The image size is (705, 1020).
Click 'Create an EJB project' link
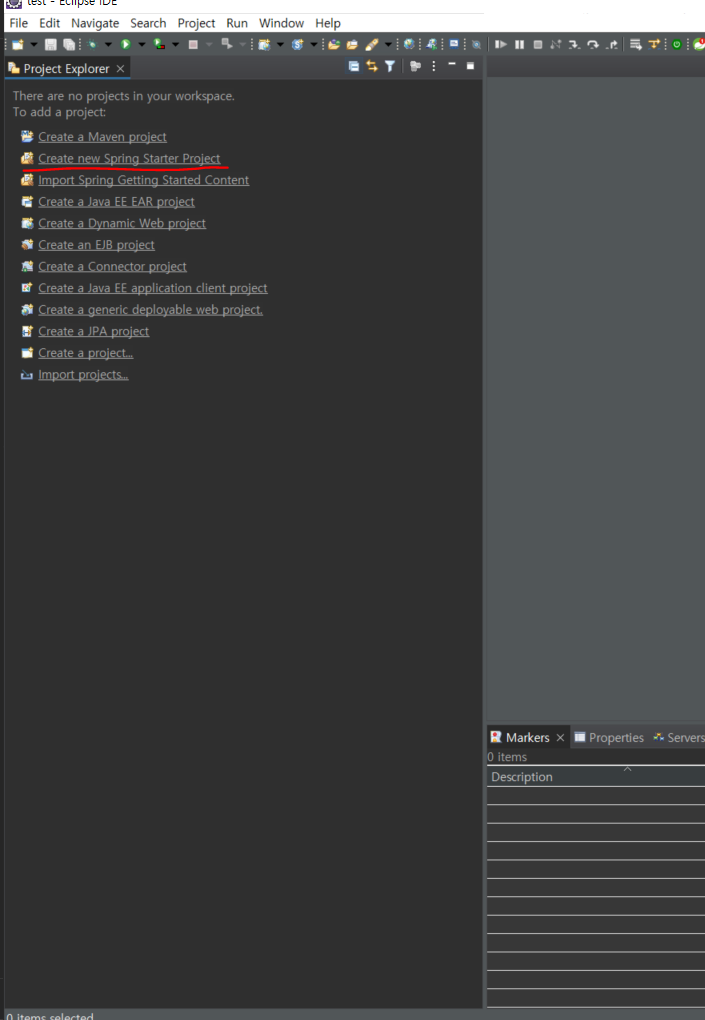[x=96, y=245]
